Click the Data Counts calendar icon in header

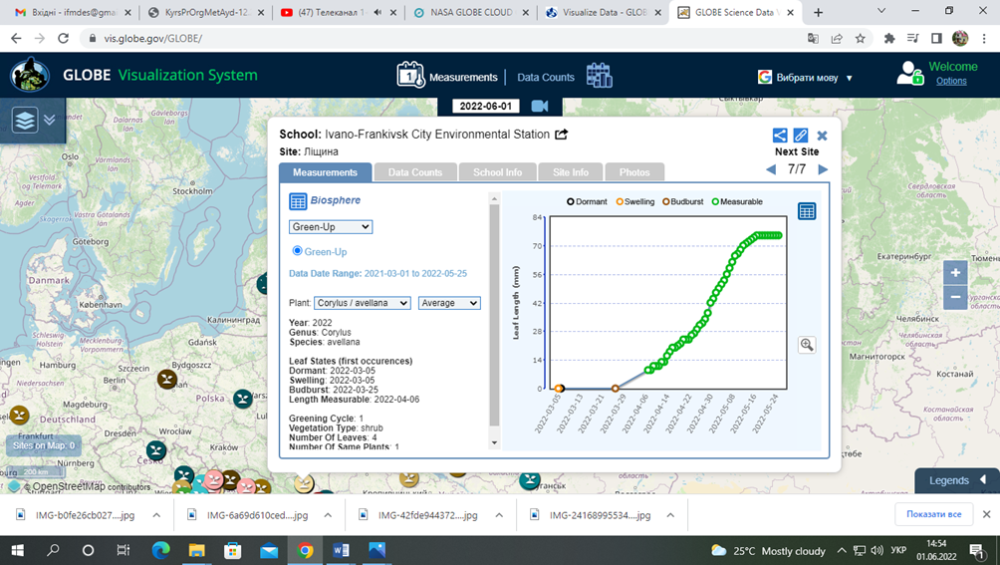click(x=599, y=76)
